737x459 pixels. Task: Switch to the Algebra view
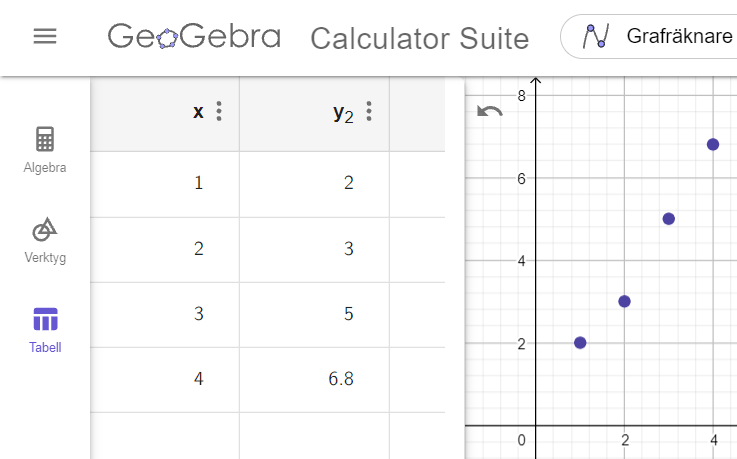click(45, 149)
